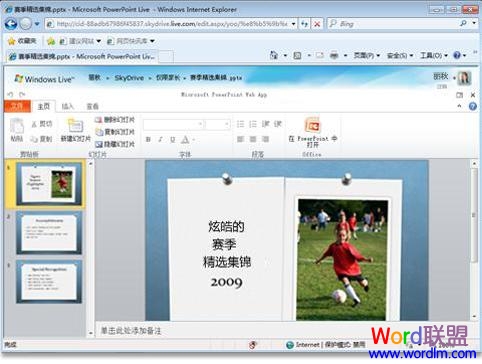Switch to the 插入 (Insert) ribbon tab
Image resolution: width=482 pixels, height=364 pixels.
point(67,106)
